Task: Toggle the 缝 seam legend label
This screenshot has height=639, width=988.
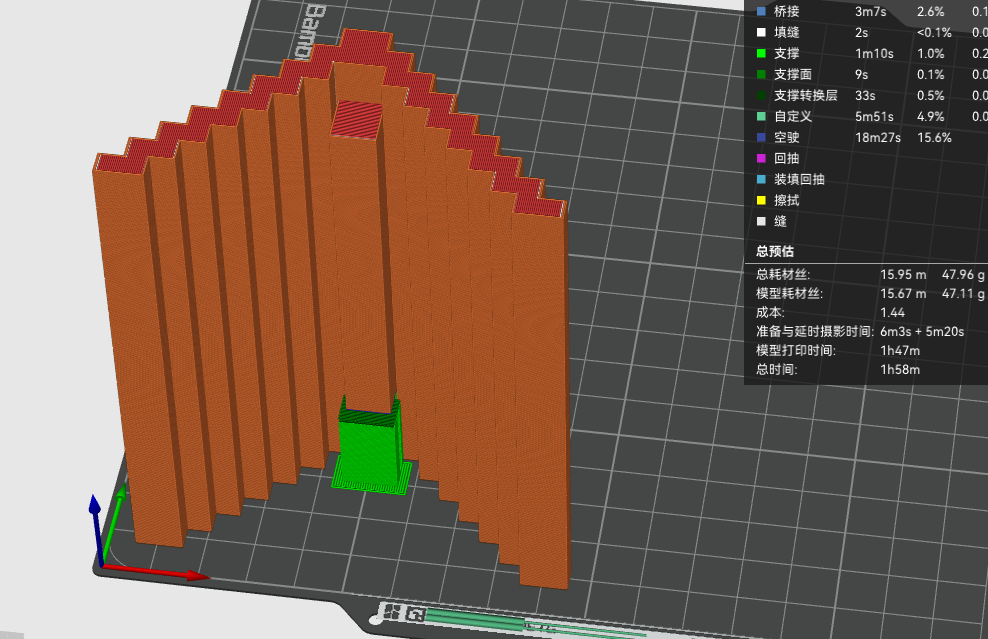Action: point(780,221)
